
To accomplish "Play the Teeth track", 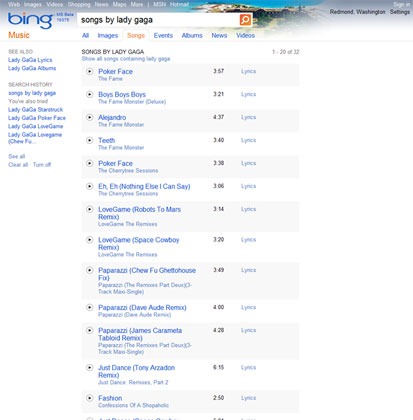I will point(90,140).
